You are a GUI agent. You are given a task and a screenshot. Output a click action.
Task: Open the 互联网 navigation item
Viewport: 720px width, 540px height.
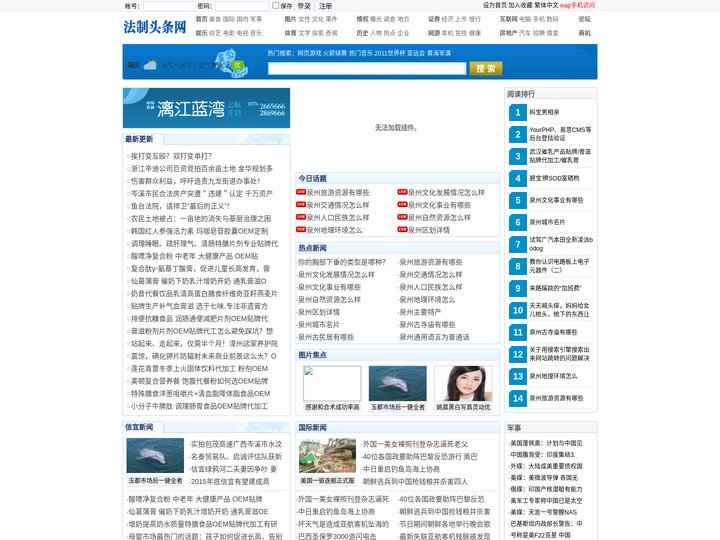508,19
